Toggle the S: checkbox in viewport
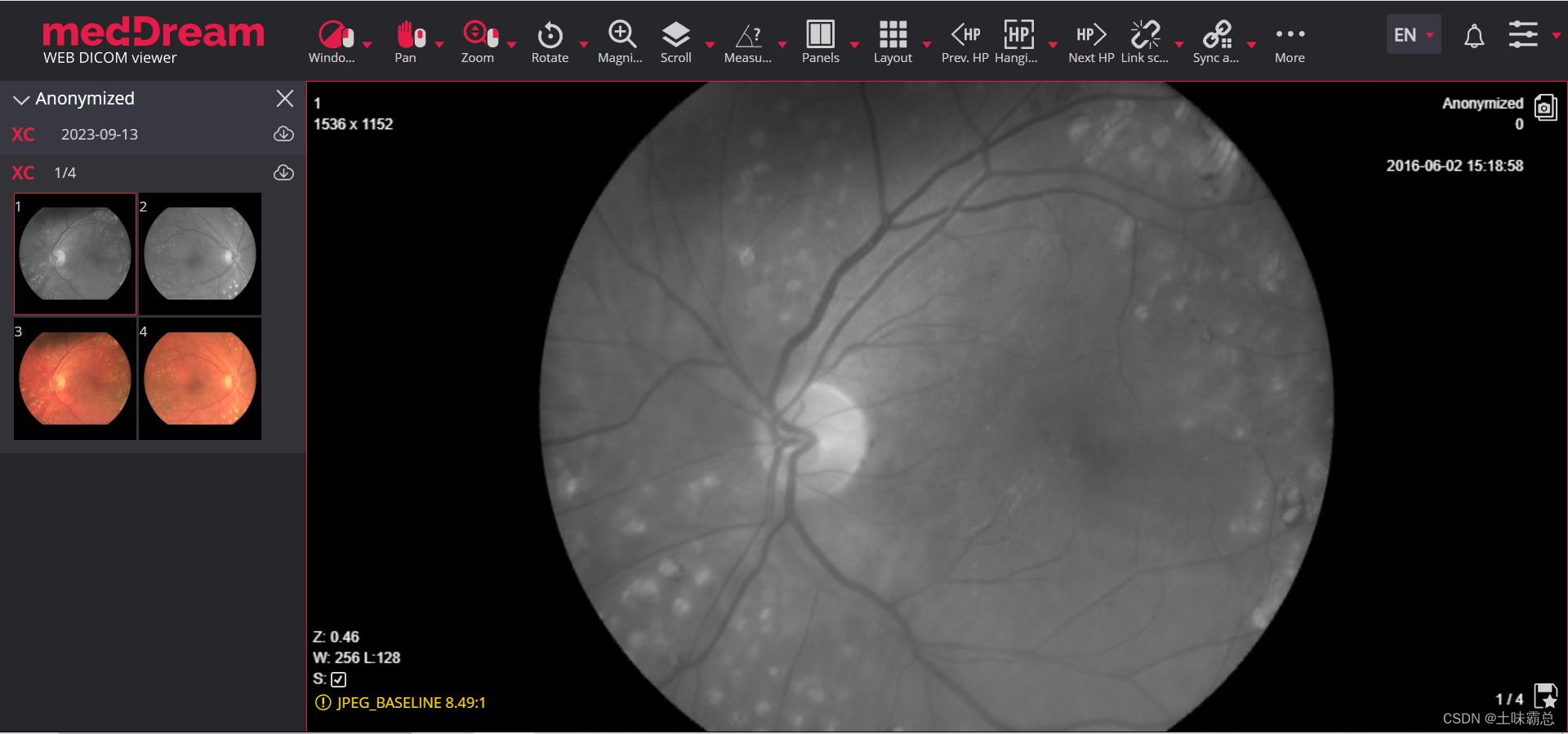 click(339, 679)
